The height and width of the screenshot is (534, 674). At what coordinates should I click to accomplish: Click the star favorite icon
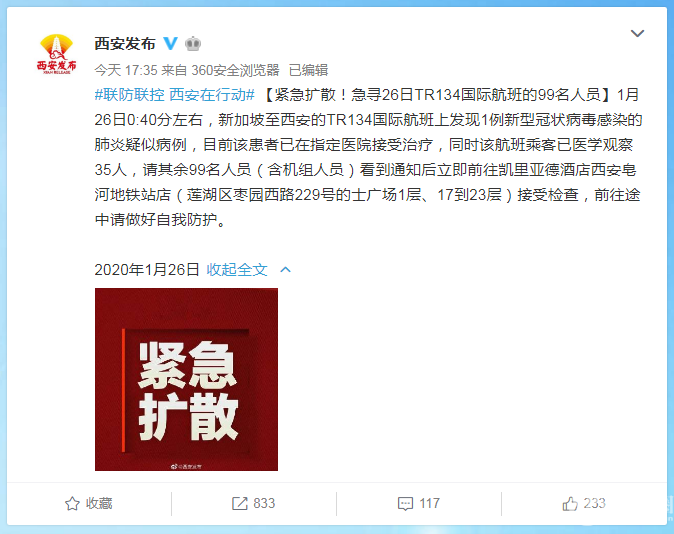pyautogui.click(x=72, y=503)
